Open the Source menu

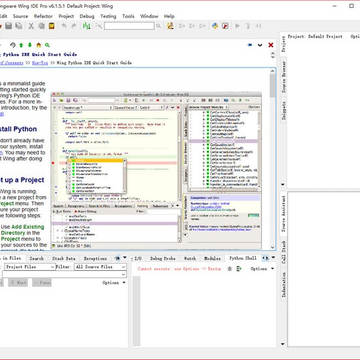click(x=20, y=16)
